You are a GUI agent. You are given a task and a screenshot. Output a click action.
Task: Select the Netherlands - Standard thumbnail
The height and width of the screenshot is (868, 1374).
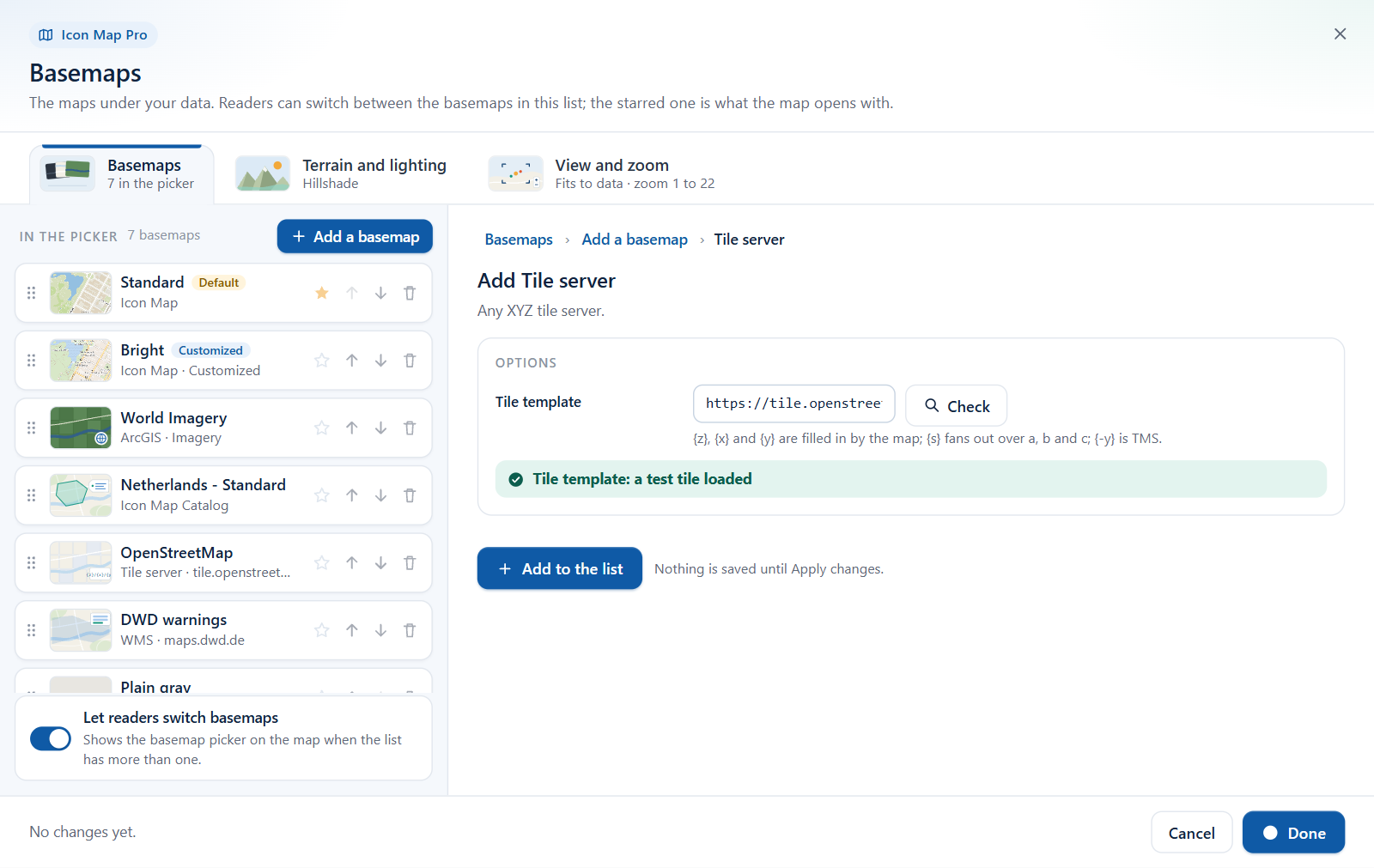(81, 495)
